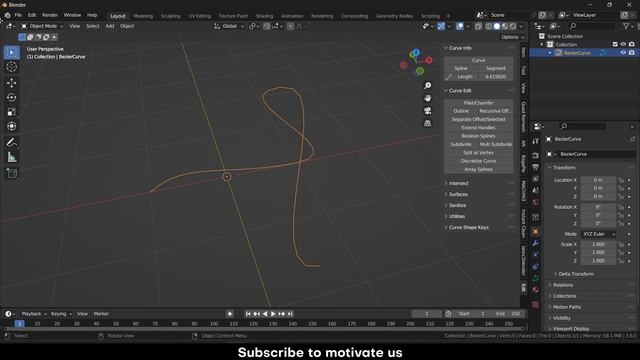The width and height of the screenshot is (640, 360).
Task: Toggle Collection exclude checkbox in outliner
Action: click(x=615, y=44)
